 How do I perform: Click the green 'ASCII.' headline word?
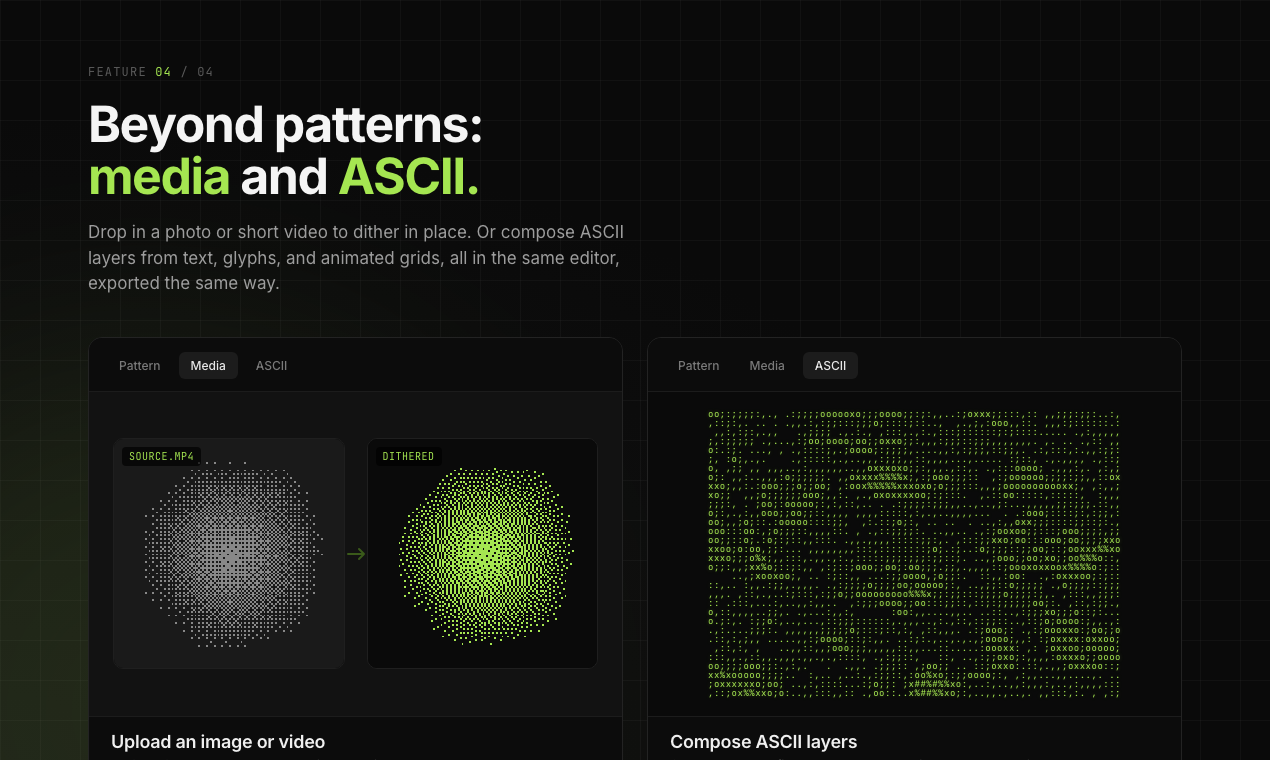(409, 176)
